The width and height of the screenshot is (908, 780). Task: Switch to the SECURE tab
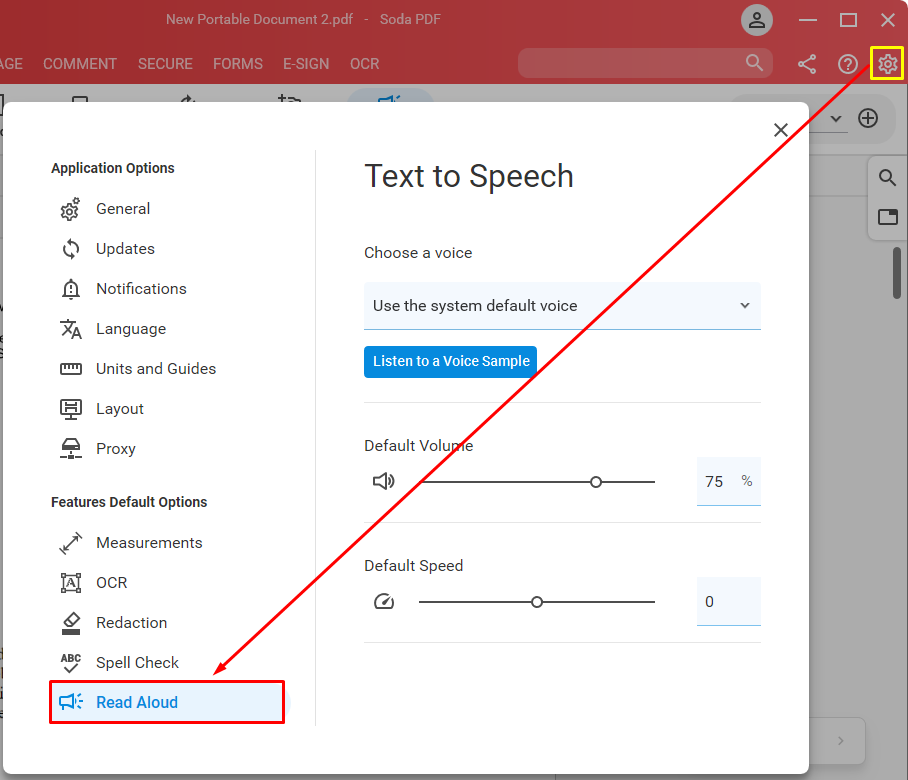[165, 64]
